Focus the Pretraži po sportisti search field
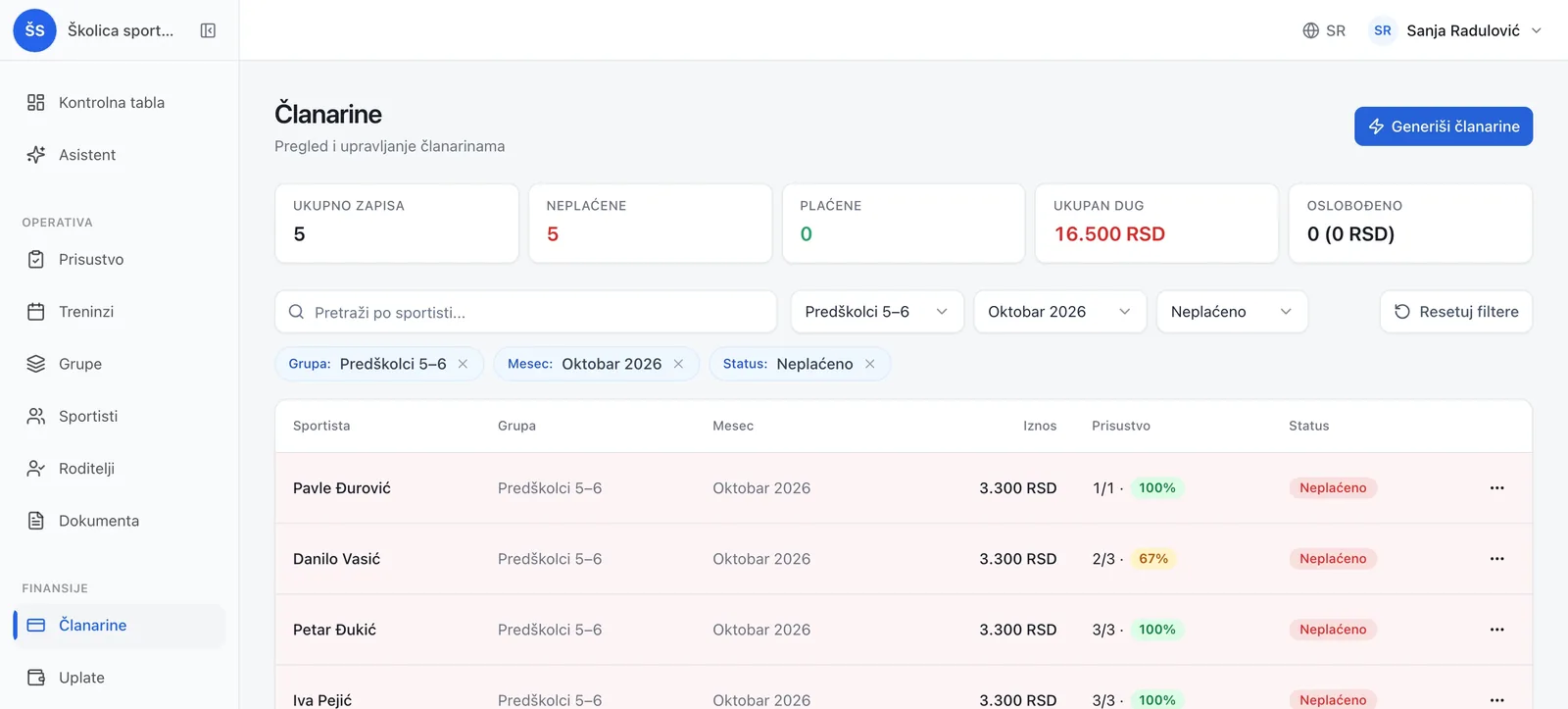The image size is (1568, 709). 526,312
